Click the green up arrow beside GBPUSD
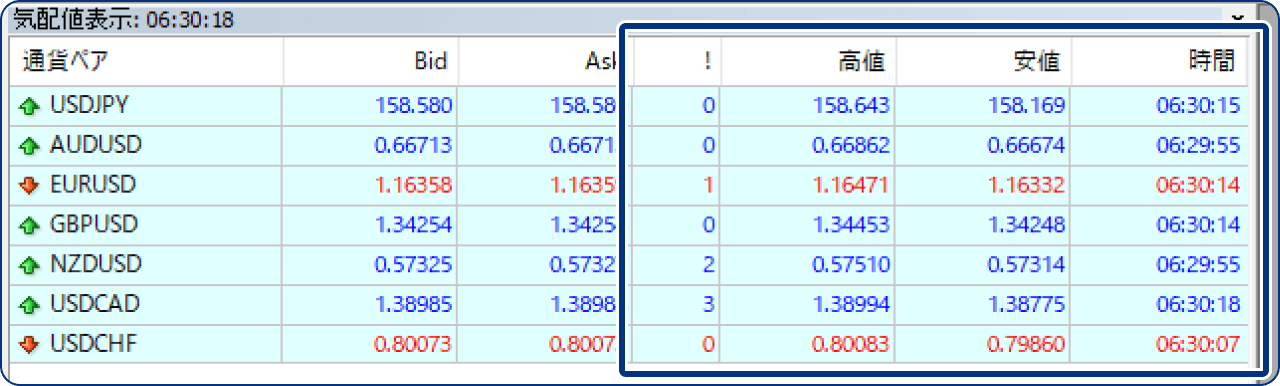Viewport: 1280px width, 386px height. [29, 225]
